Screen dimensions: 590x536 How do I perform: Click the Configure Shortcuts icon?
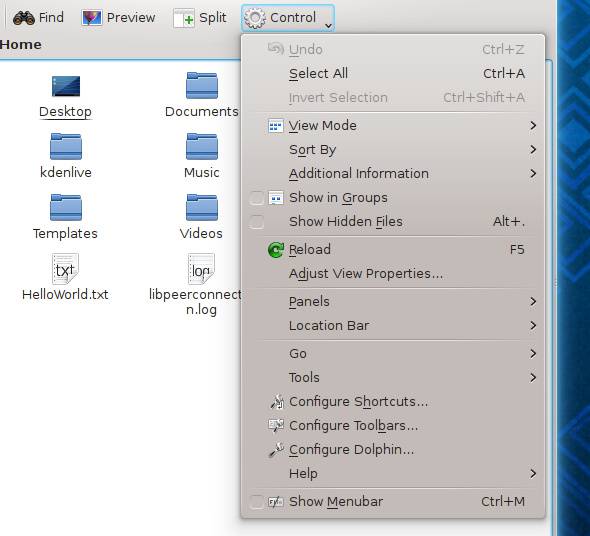click(x=277, y=402)
